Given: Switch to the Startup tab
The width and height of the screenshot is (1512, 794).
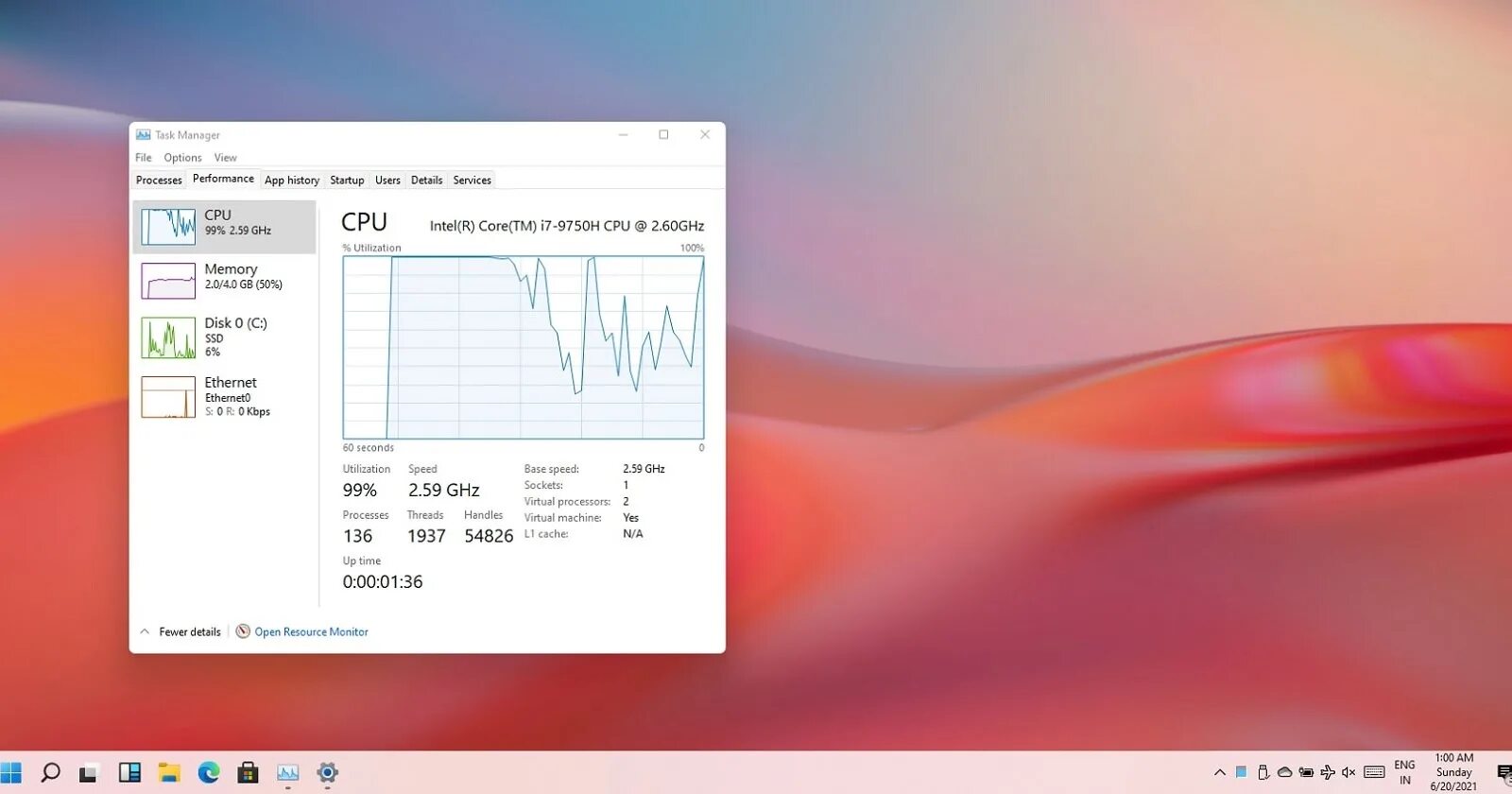Looking at the screenshot, I should (347, 180).
